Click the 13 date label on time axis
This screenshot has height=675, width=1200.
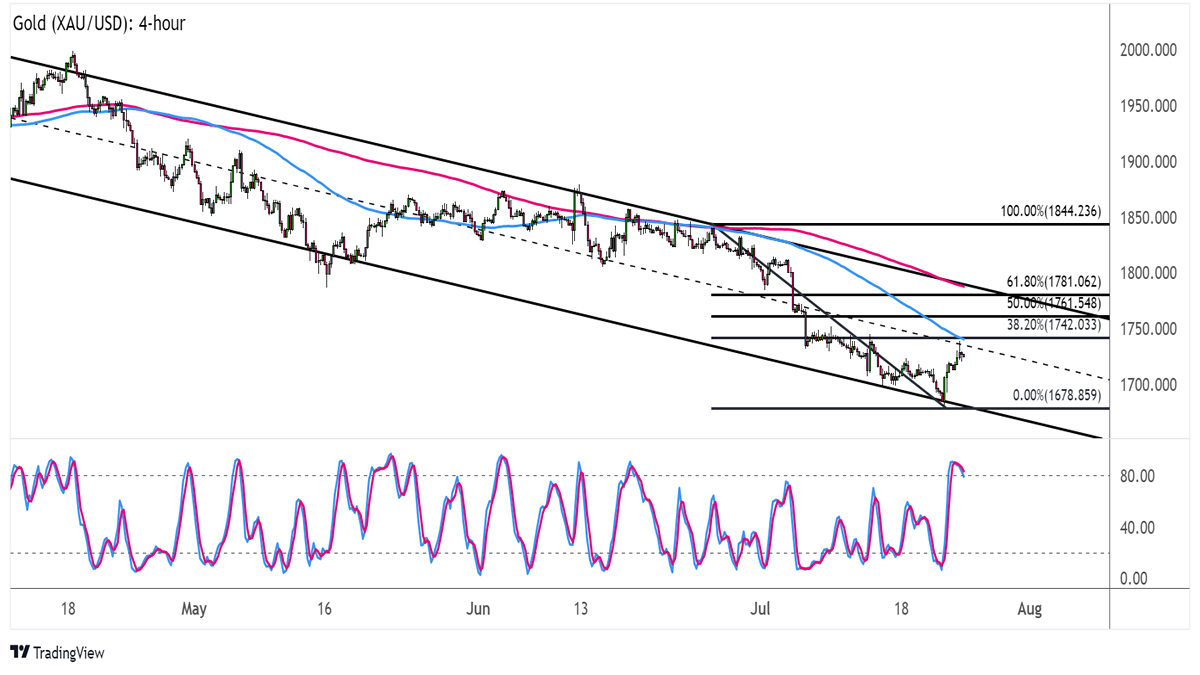[580, 609]
